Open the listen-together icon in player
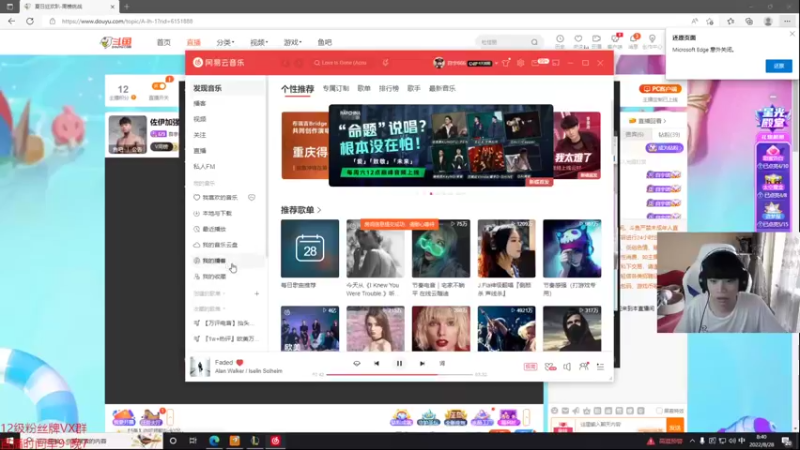This screenshot has height=450, width=800. click(x=584, y=366)
